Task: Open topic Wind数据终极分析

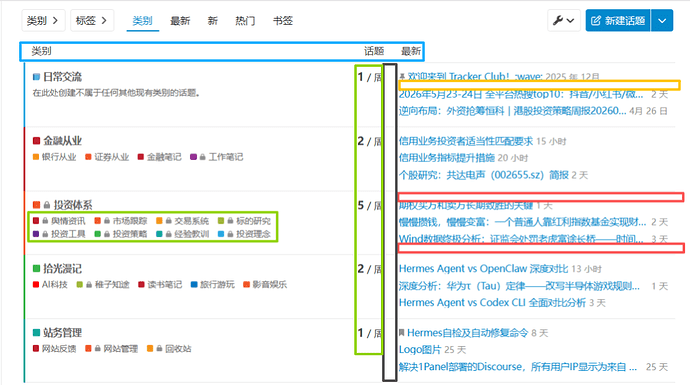Action: 521,239
